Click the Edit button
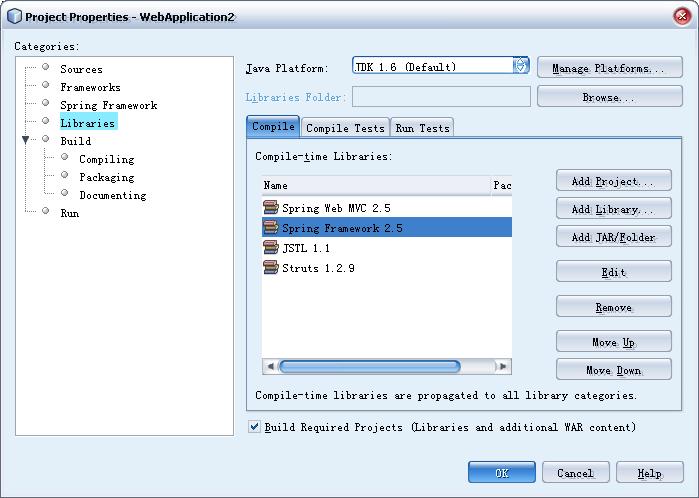 click(613, 272)
